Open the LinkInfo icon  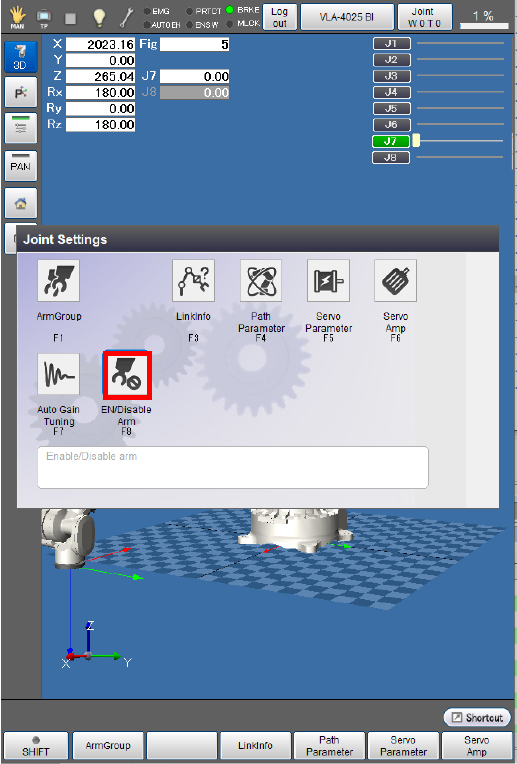point(193,281)
